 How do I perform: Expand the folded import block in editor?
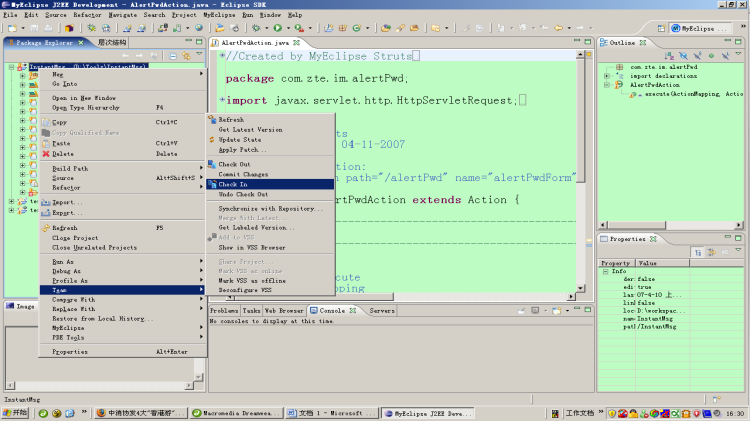[x=222, y=100]
